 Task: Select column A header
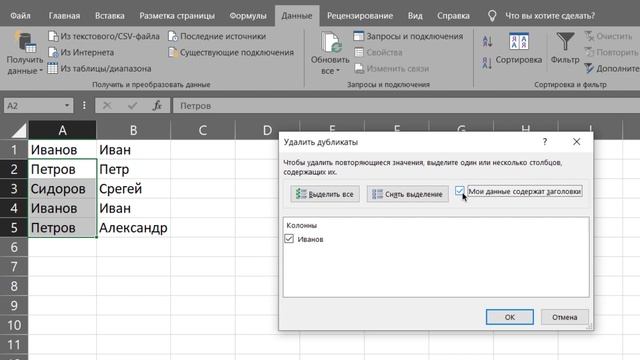click(62, 130)
